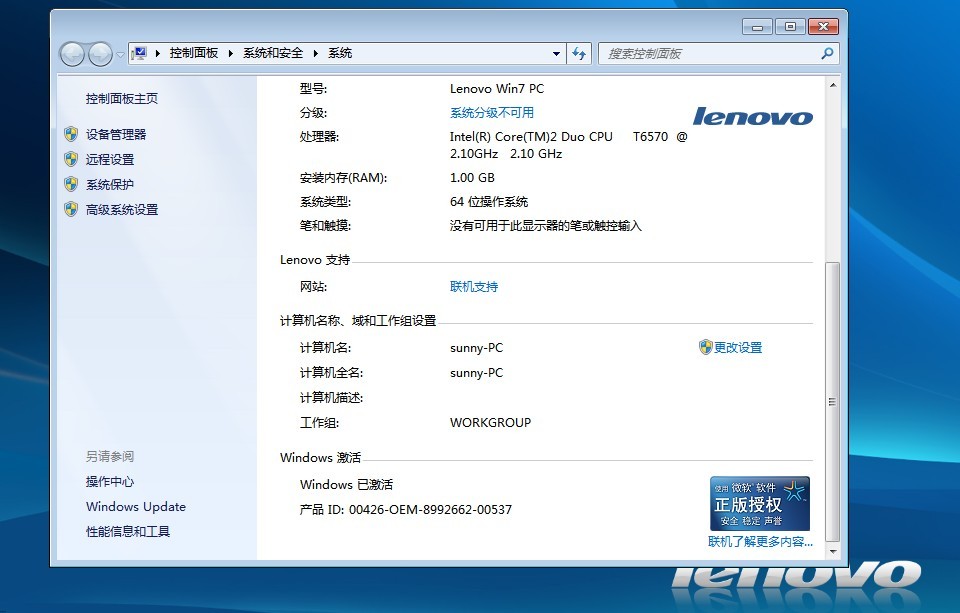Click the 1.00 GB memory value
Viewport: 960px width, 613px height.
click(x=472, y=178)
